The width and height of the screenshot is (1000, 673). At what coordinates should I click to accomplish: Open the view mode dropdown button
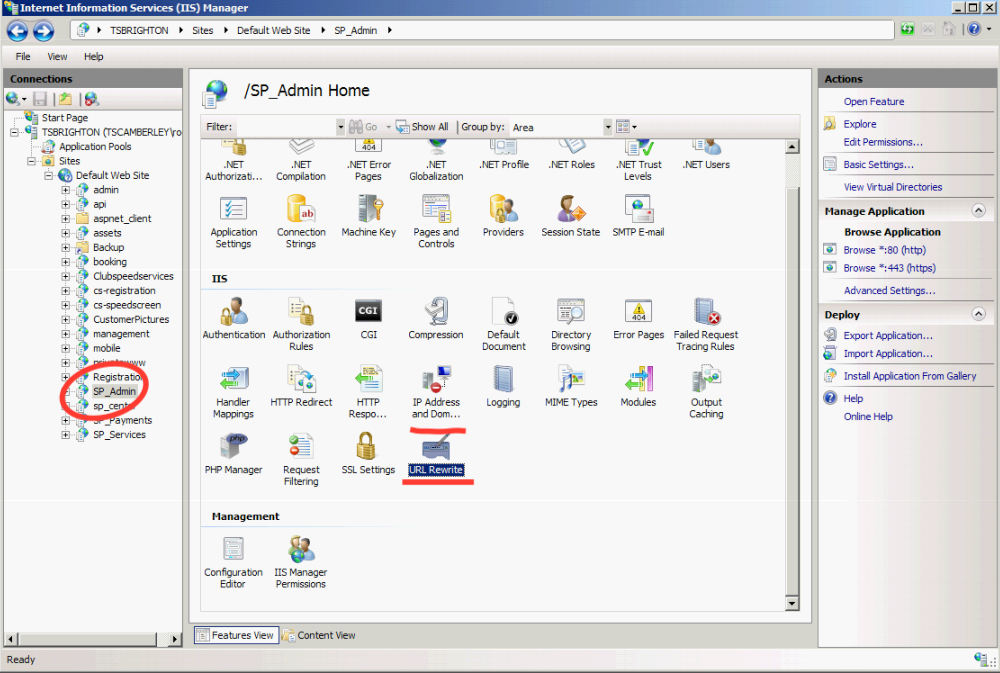(x=626, y=127)
